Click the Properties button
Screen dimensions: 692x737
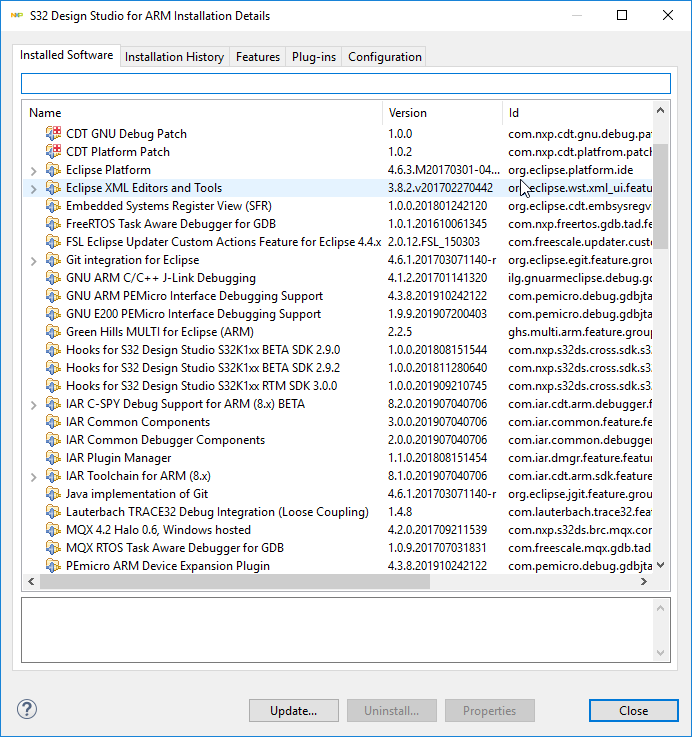[489, 711]
